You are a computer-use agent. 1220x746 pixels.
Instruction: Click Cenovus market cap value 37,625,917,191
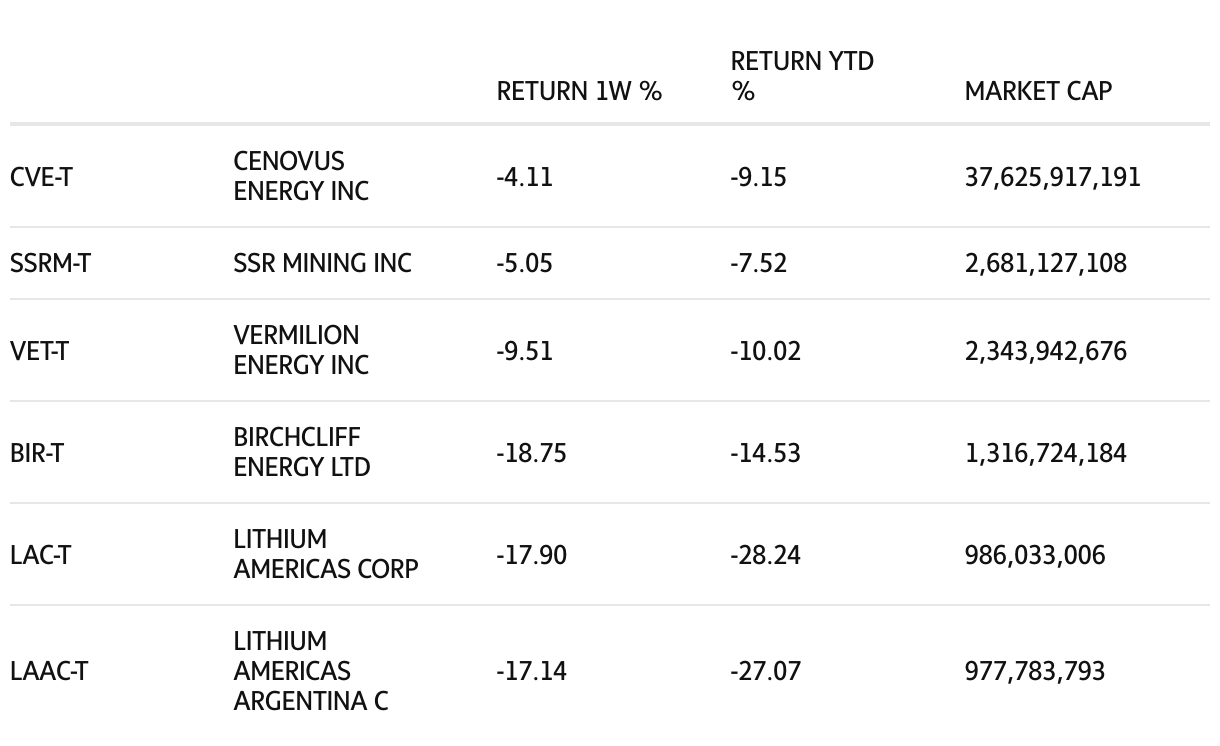click(x=1052, y=177)
